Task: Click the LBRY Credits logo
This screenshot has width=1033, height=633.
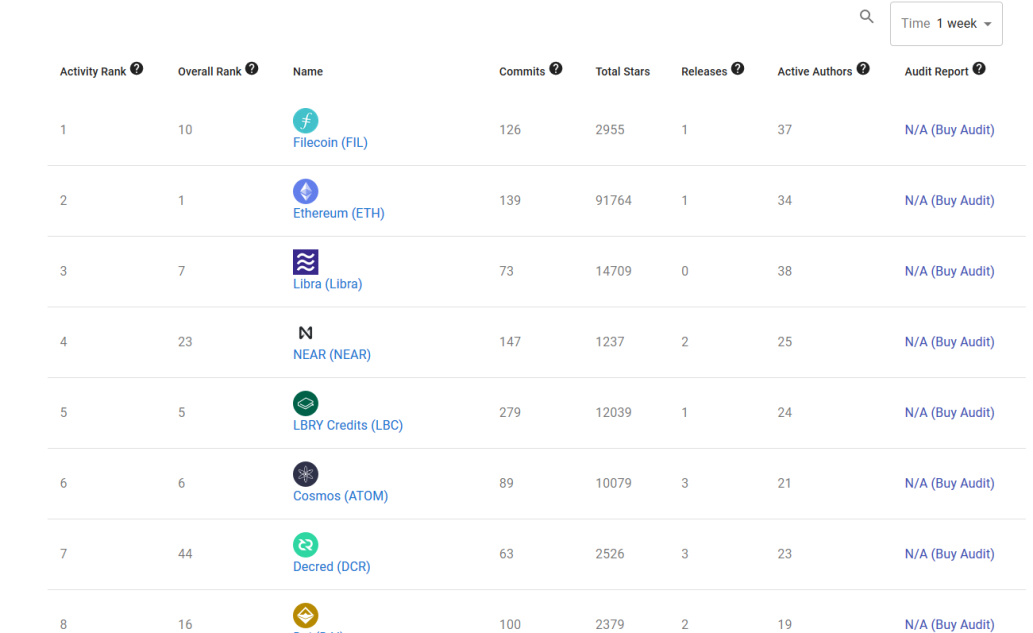Action: pos(306,403)
